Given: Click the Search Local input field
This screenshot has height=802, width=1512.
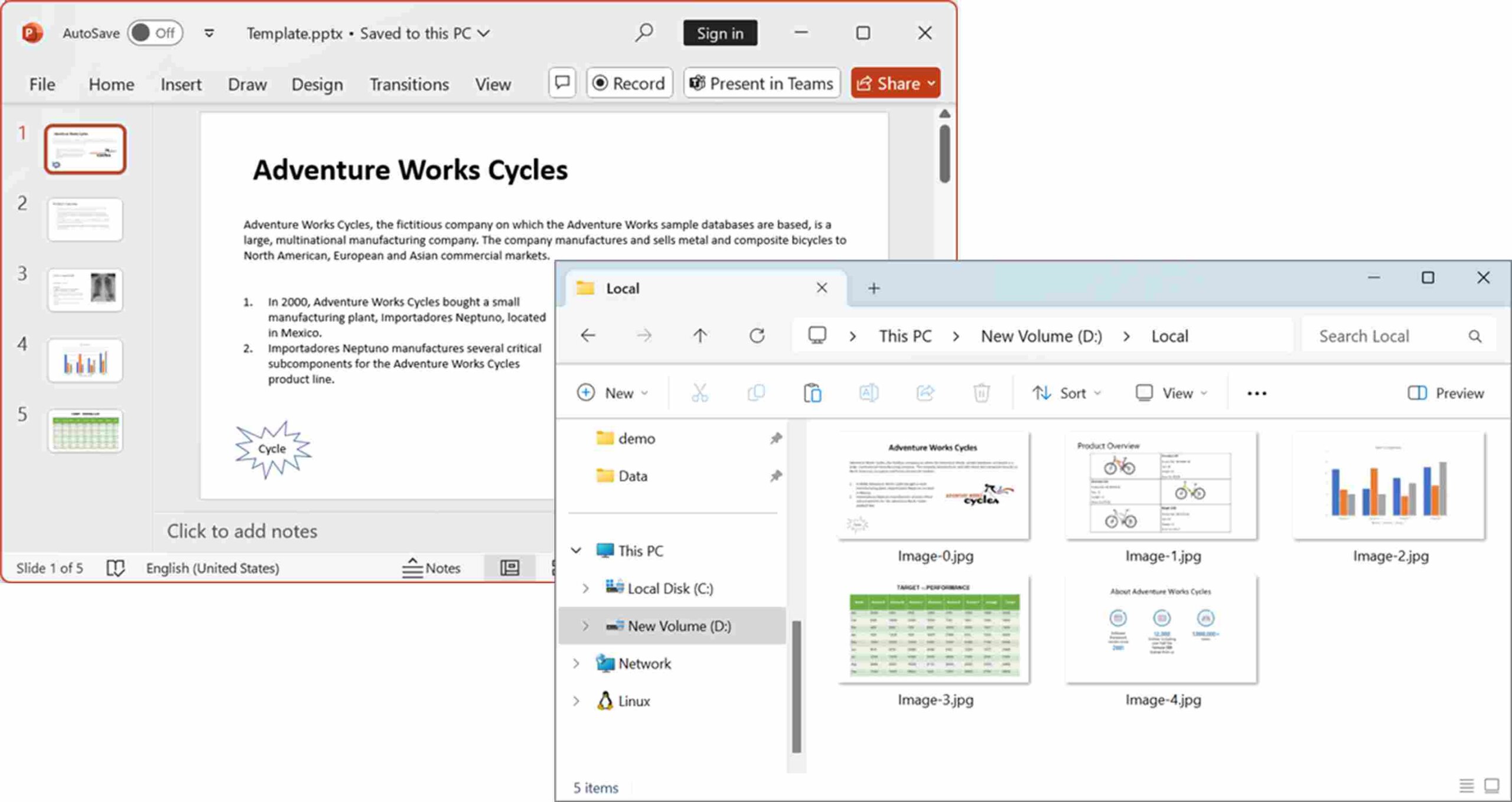Looking at the screenshot, I should (1399, 336).
